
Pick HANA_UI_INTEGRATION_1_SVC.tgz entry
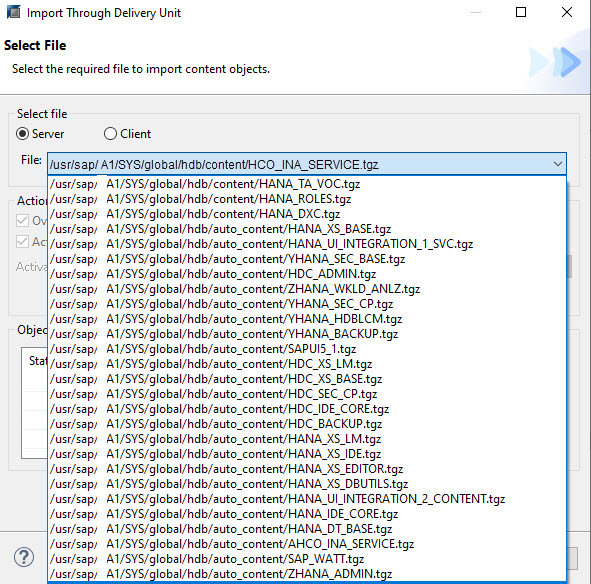pyautogui.click(x=307, y=244)
